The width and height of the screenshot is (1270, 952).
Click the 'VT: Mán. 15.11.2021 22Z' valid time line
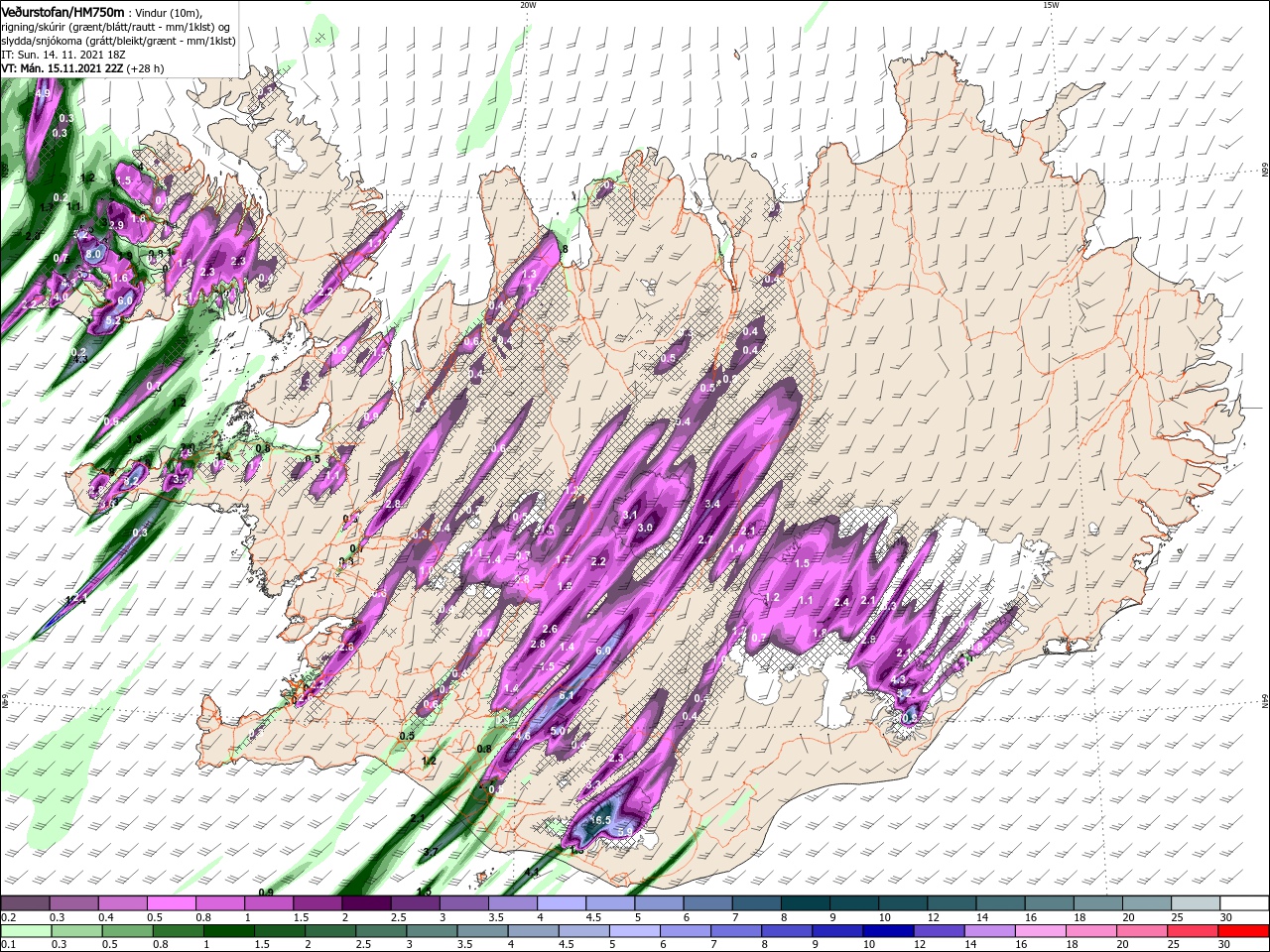(64, 68)
